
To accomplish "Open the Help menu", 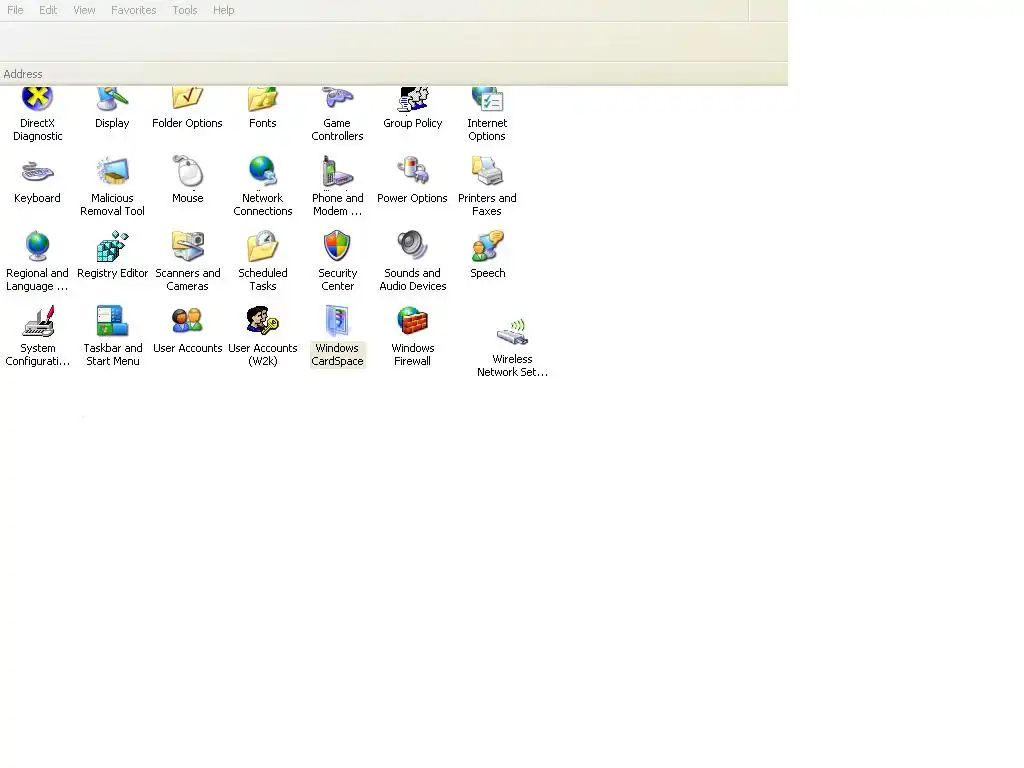I will [223, 10].
